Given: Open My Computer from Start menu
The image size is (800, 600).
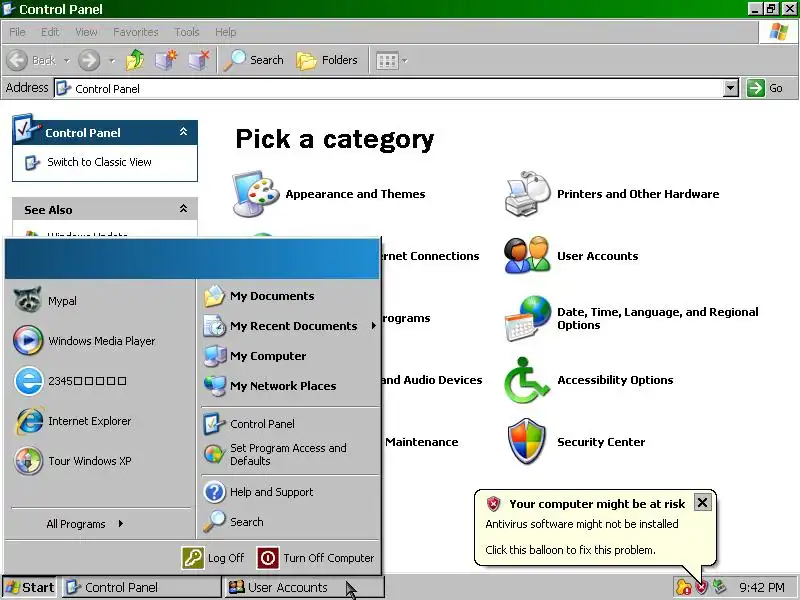Looking at the screenshot, I should point(290,356).
